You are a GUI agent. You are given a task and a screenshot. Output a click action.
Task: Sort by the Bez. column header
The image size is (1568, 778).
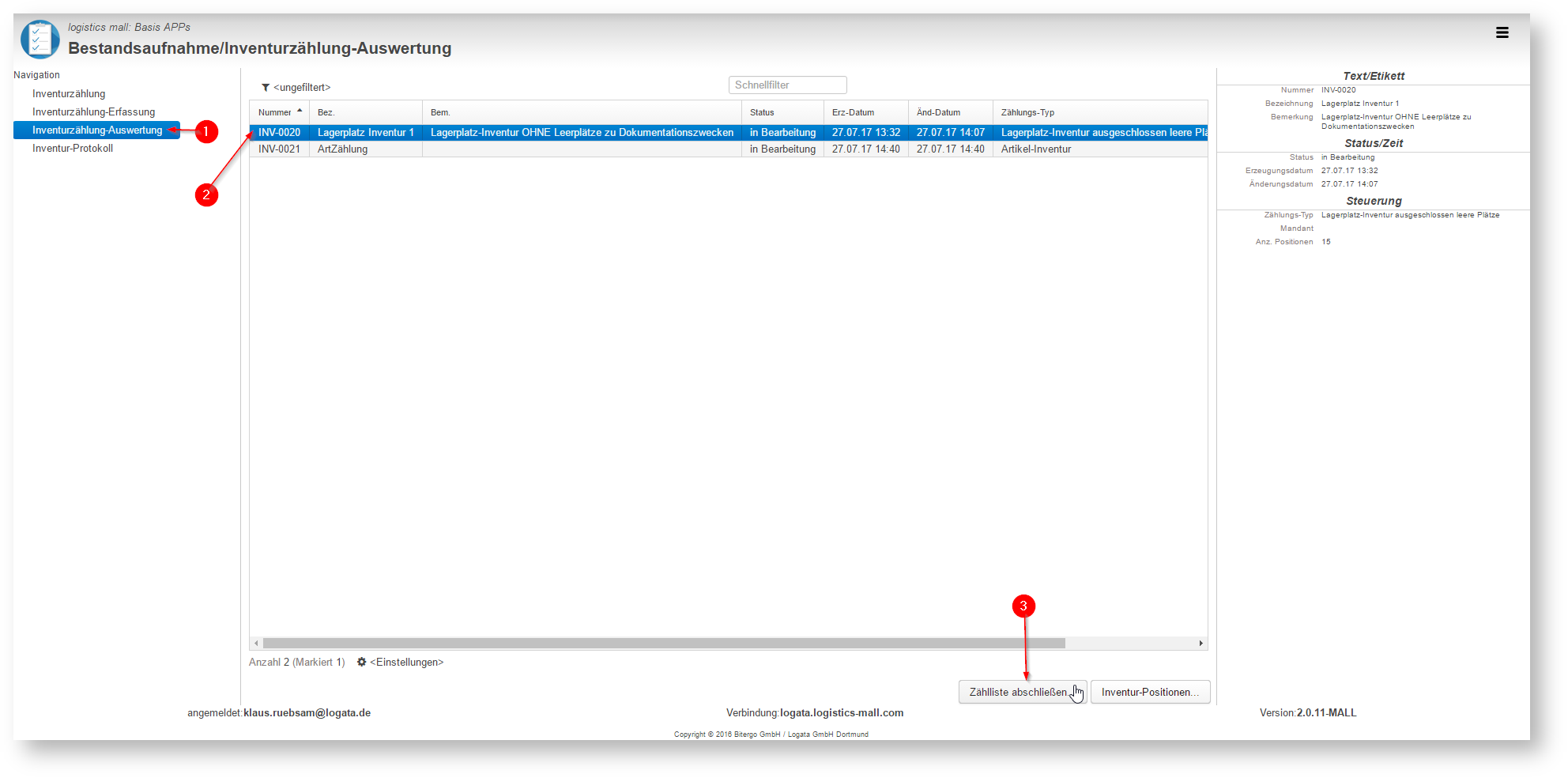tap(366, 112)
